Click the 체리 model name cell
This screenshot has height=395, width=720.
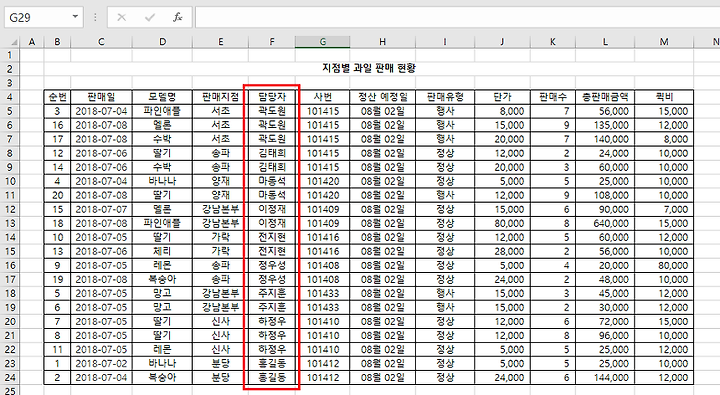click(x=163, y=251)
